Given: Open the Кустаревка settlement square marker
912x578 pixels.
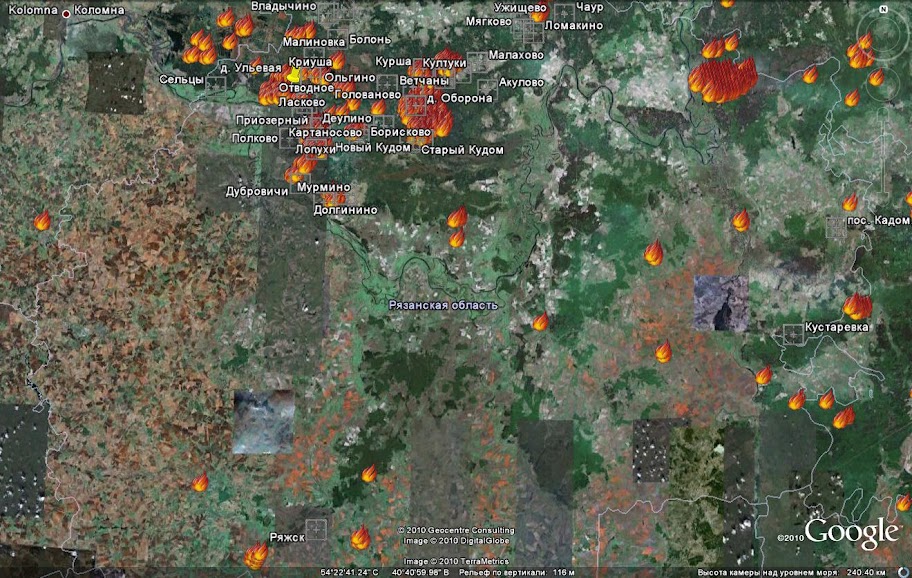Looking at the screenshot, I should pyautogui.click(x=792, y=335).
